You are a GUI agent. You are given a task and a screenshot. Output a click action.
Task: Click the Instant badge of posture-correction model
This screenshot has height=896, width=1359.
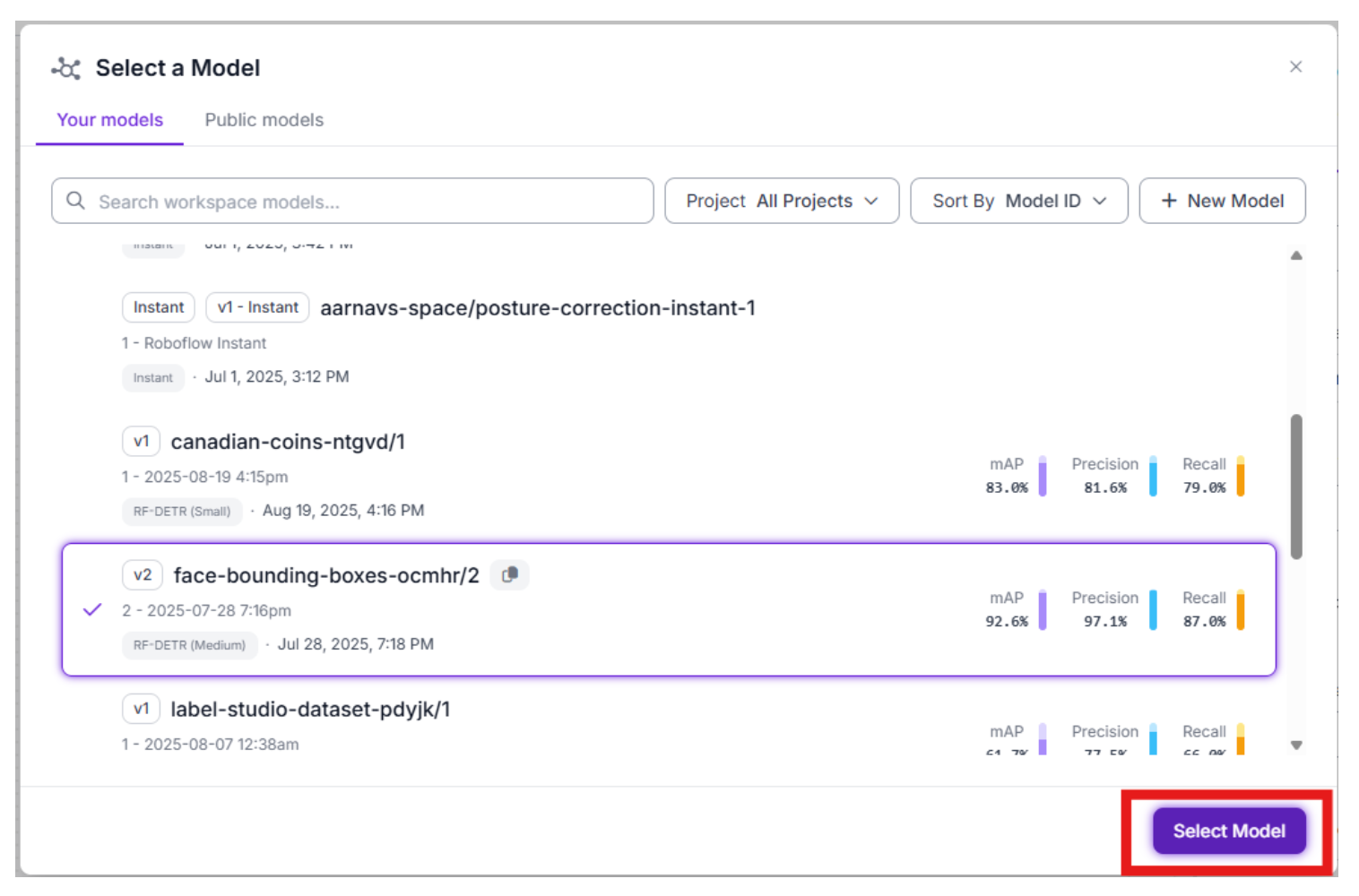159,307
